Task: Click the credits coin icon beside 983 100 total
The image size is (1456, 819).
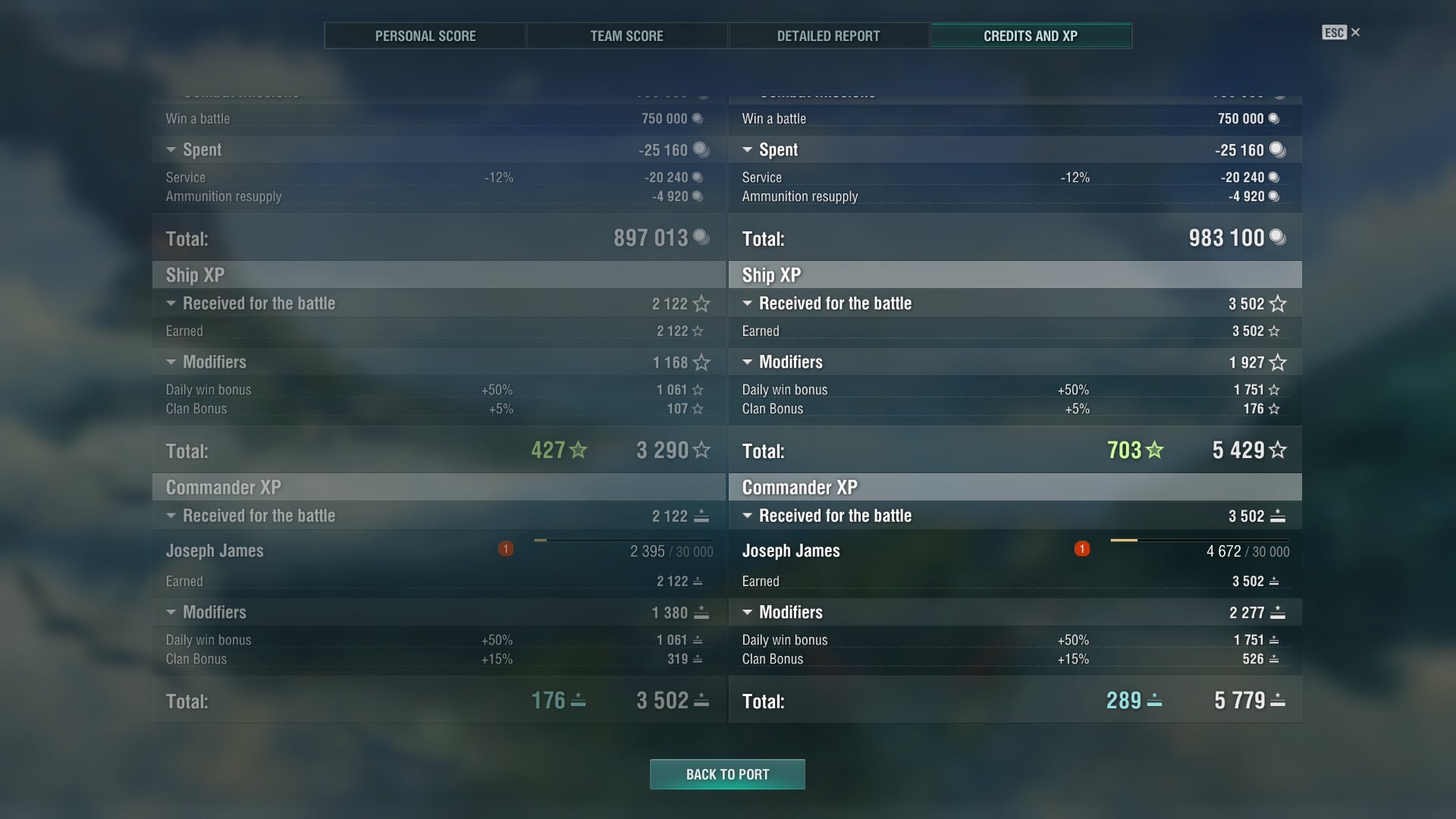Action: [x=1278, y=237]
